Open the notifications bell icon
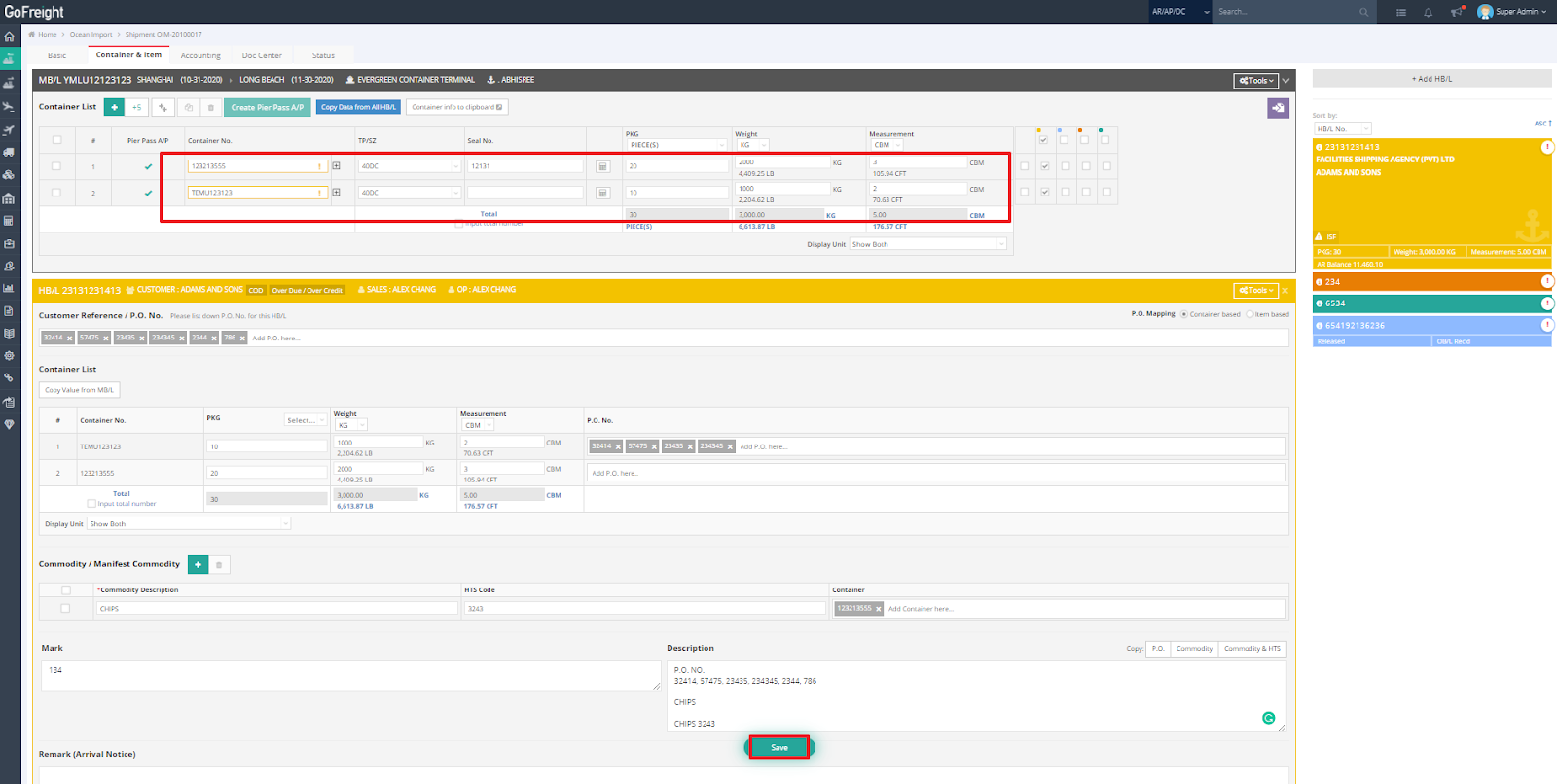 tap(1428, 12)
